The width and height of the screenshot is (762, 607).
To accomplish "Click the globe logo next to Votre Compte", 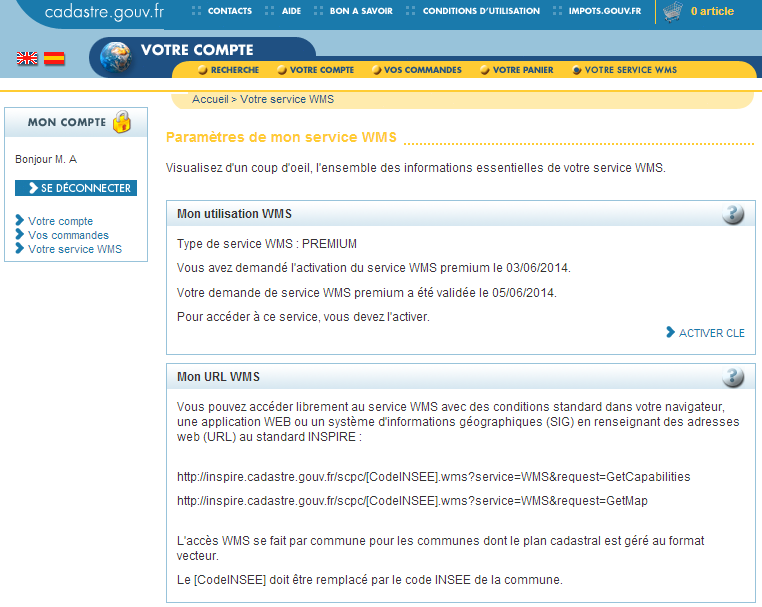I will [x=116, y=57].
